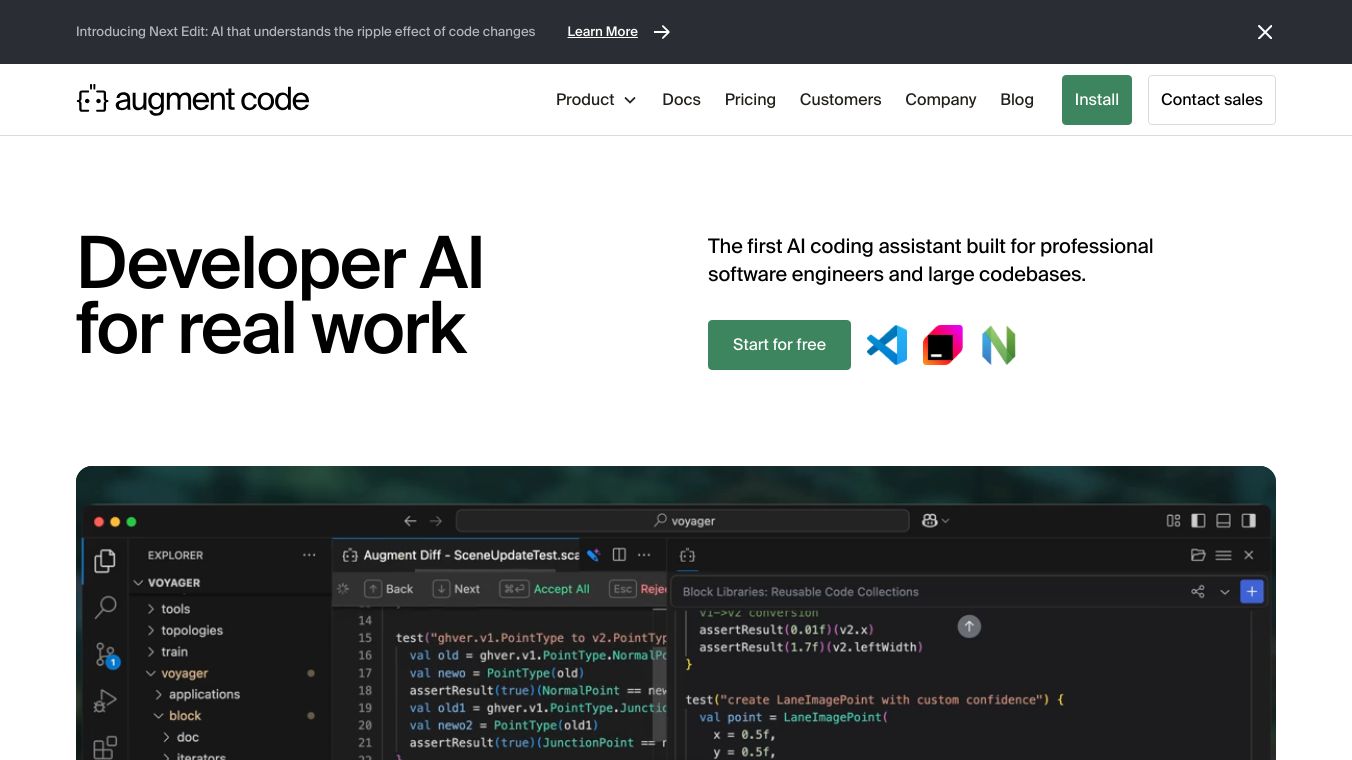This screenshot has width=1352, height=760.
Task: Close the Augment chat panel
Action: coord(1249,555)
